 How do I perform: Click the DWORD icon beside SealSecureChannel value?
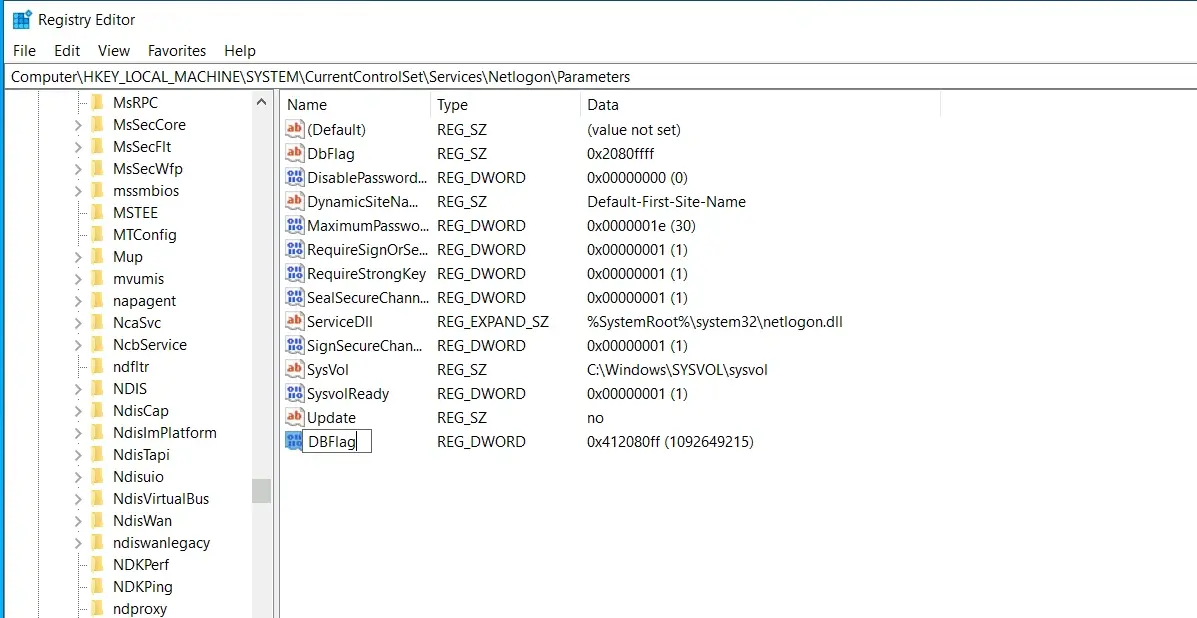pos(295,298)
